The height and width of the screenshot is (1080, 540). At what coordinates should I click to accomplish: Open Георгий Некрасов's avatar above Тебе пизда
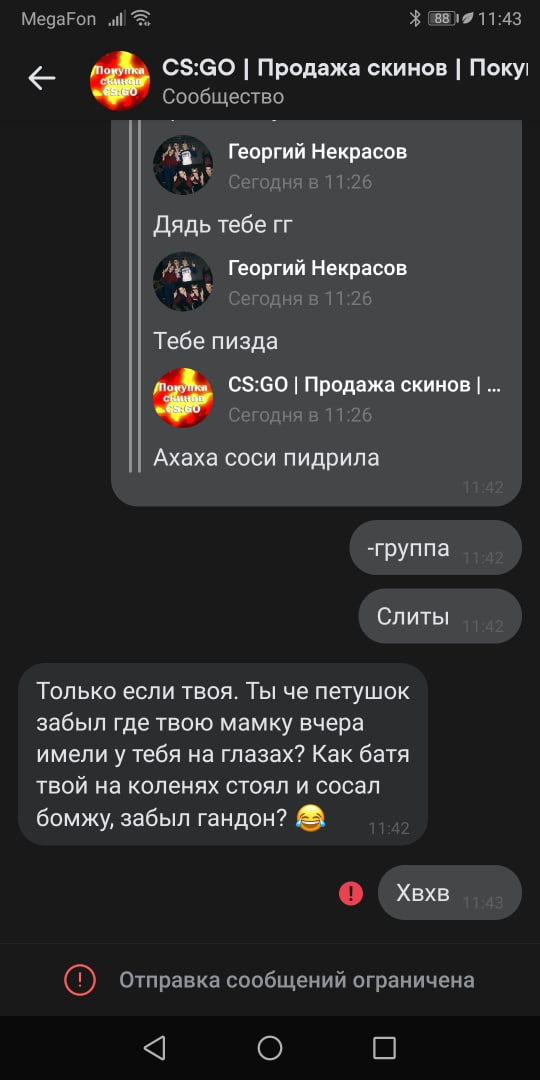[183, 281]
